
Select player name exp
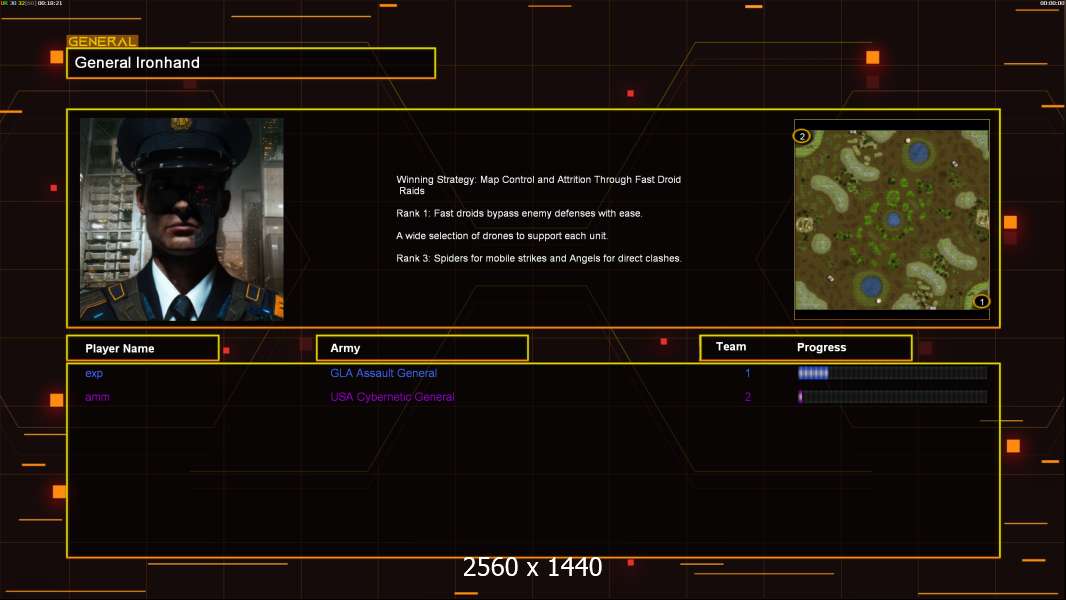tap(94, 373)
